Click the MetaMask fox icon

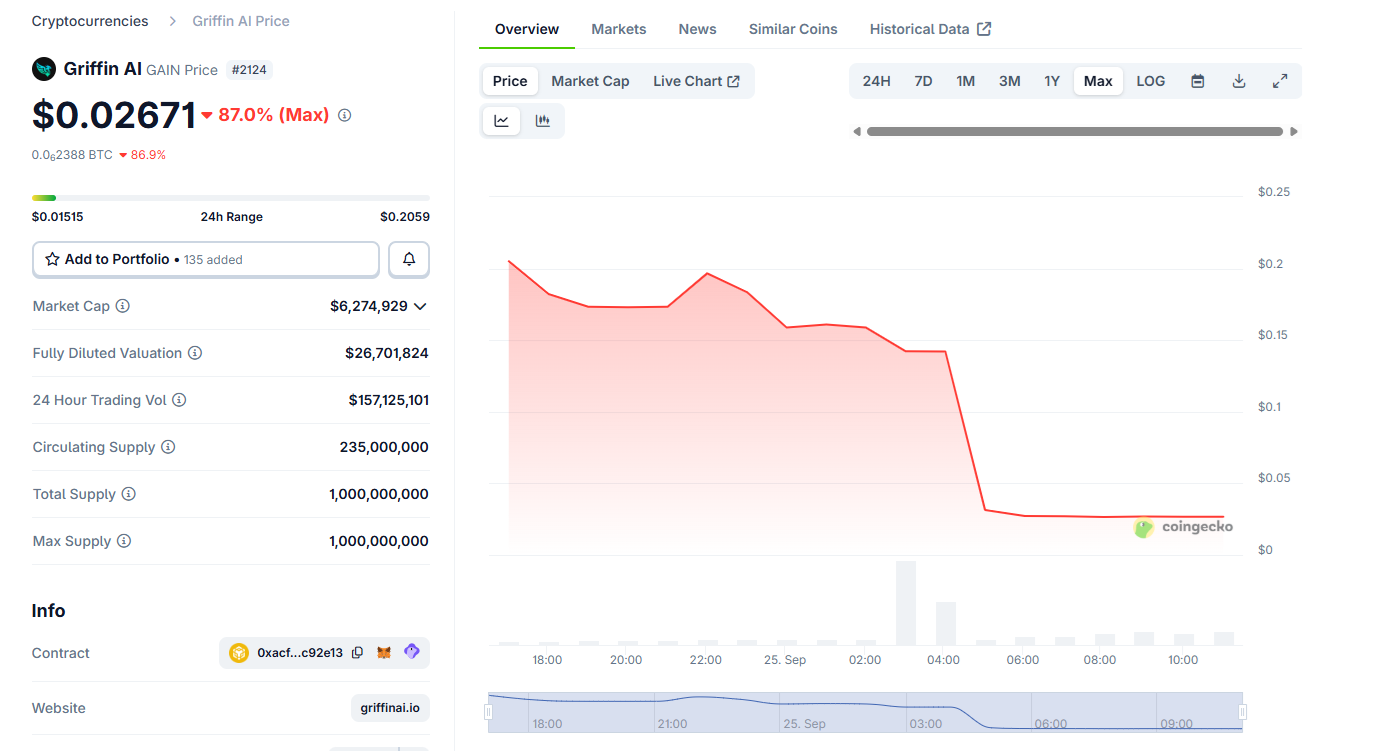click(384, 653)
